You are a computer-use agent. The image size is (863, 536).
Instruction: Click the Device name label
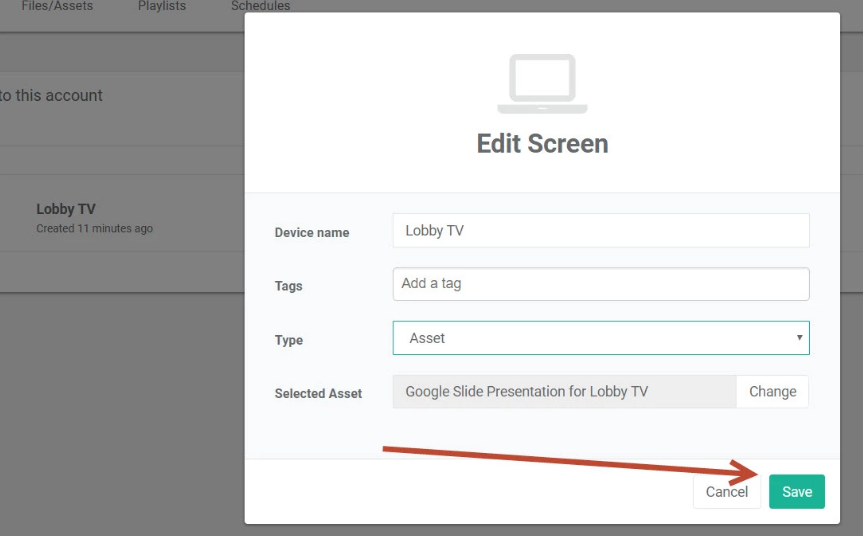(312, 232)
